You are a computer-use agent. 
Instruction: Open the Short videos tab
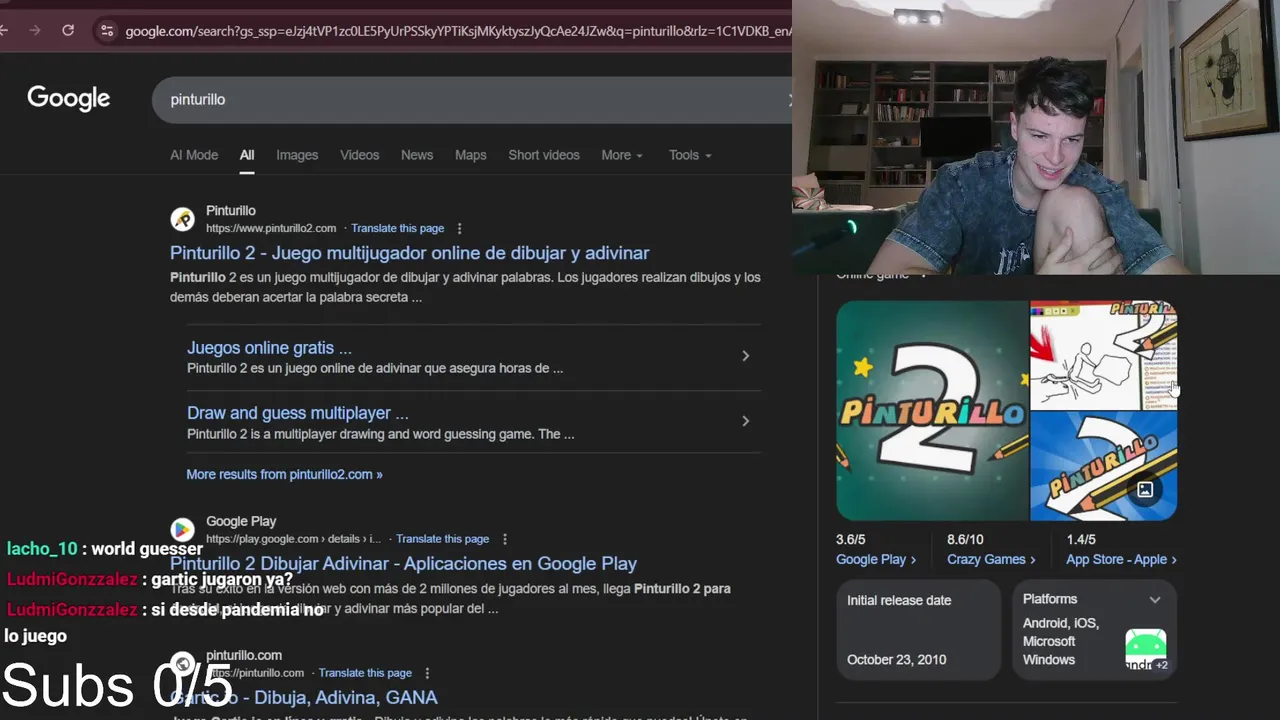click(544, 155)
